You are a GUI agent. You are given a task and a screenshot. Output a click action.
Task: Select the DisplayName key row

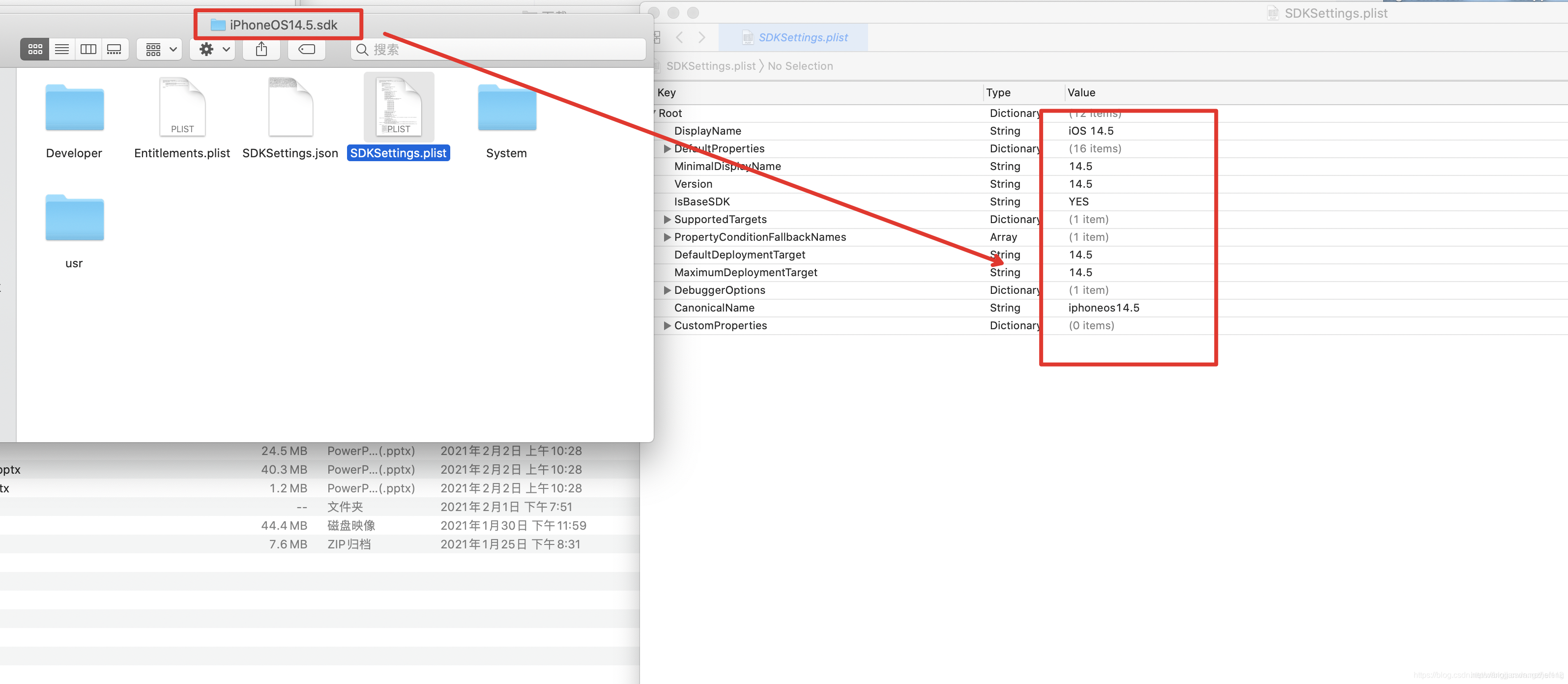pyautogui.click(x=1110, y=131)
